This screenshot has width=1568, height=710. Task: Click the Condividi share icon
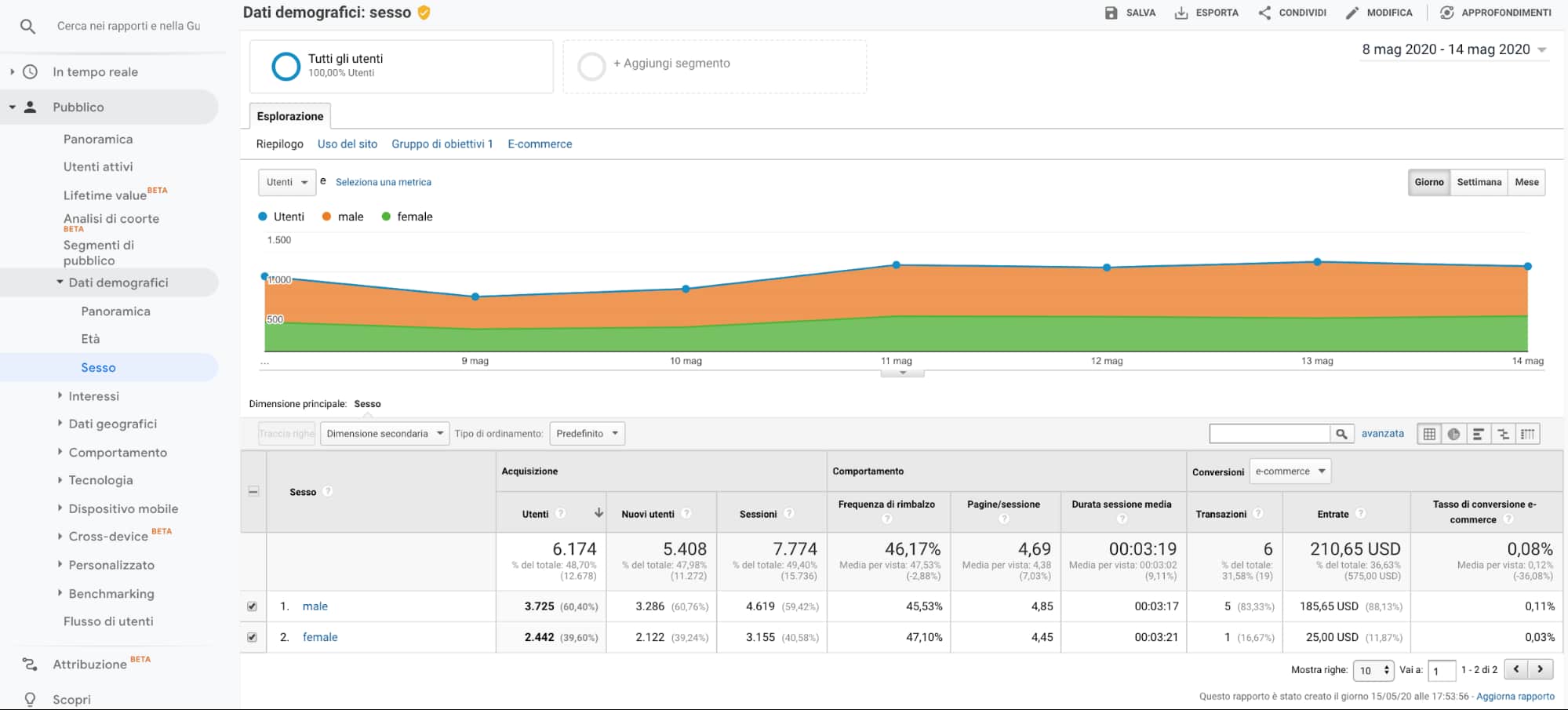tap(1264, 13)
